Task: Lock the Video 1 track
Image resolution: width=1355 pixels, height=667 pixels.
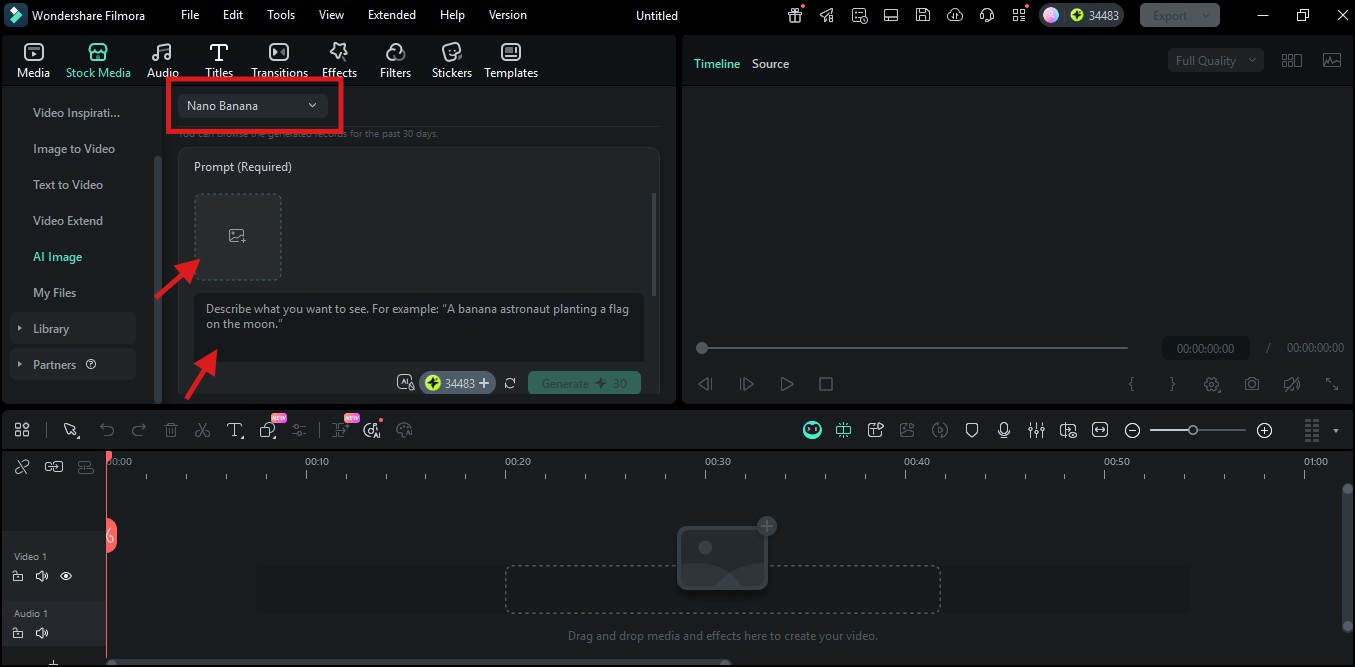Action: [18, 576]
